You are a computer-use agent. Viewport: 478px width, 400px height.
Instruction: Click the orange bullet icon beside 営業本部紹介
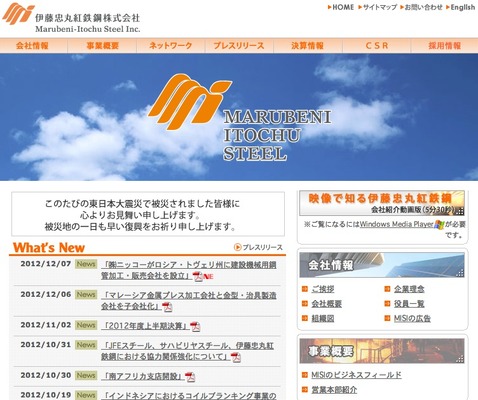(305, 389)
